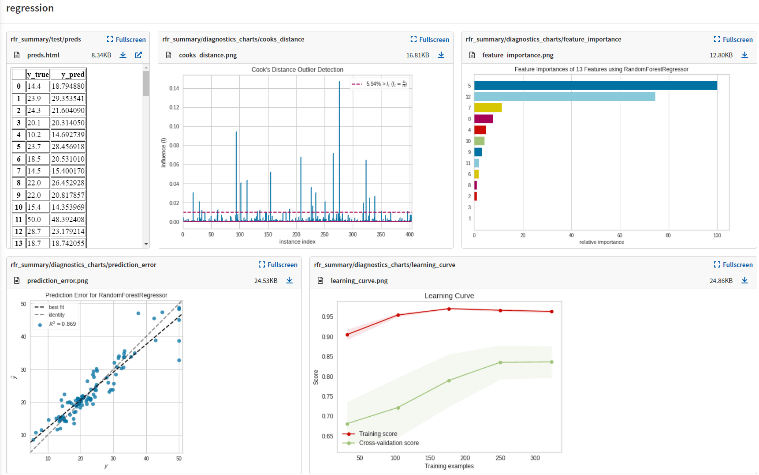Click the cooks_distance.png file icon
Viewport: 759px width, 475px height.
coord(168,55)
